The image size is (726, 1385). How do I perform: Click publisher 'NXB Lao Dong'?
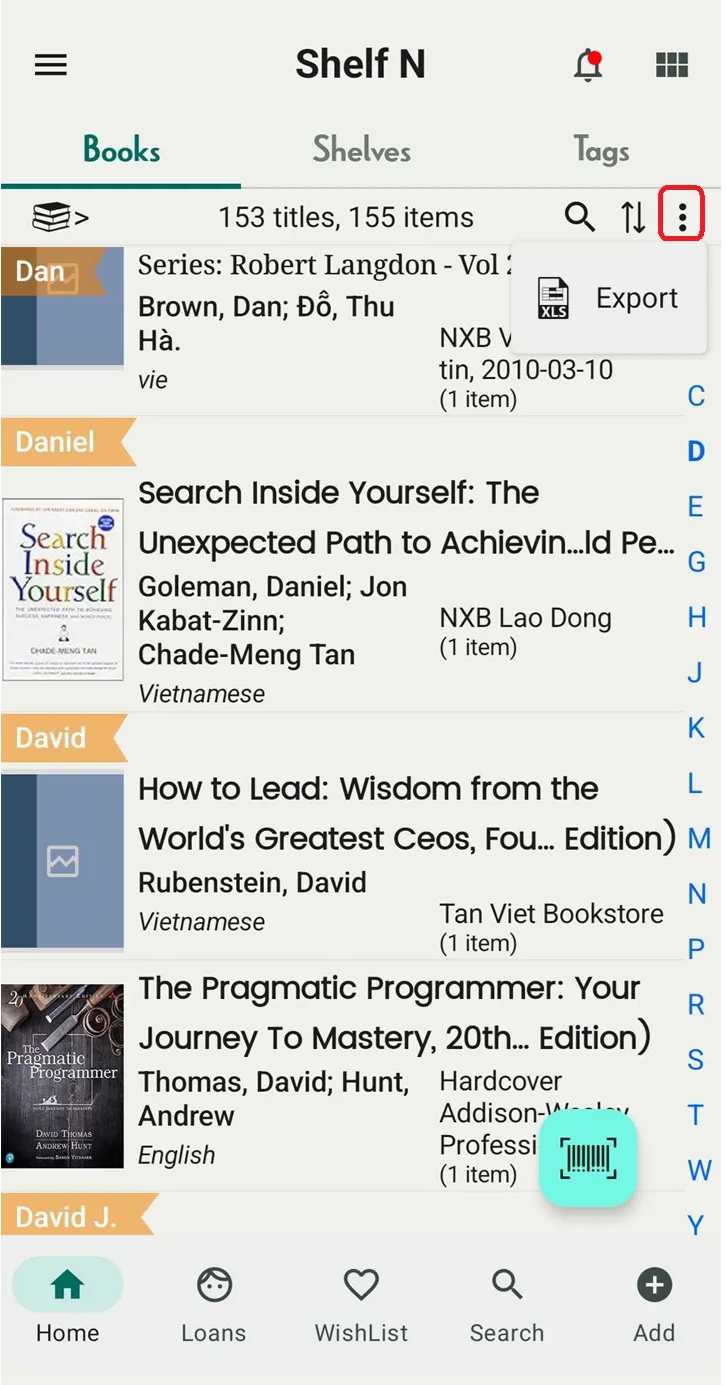[x=525, y=618]
